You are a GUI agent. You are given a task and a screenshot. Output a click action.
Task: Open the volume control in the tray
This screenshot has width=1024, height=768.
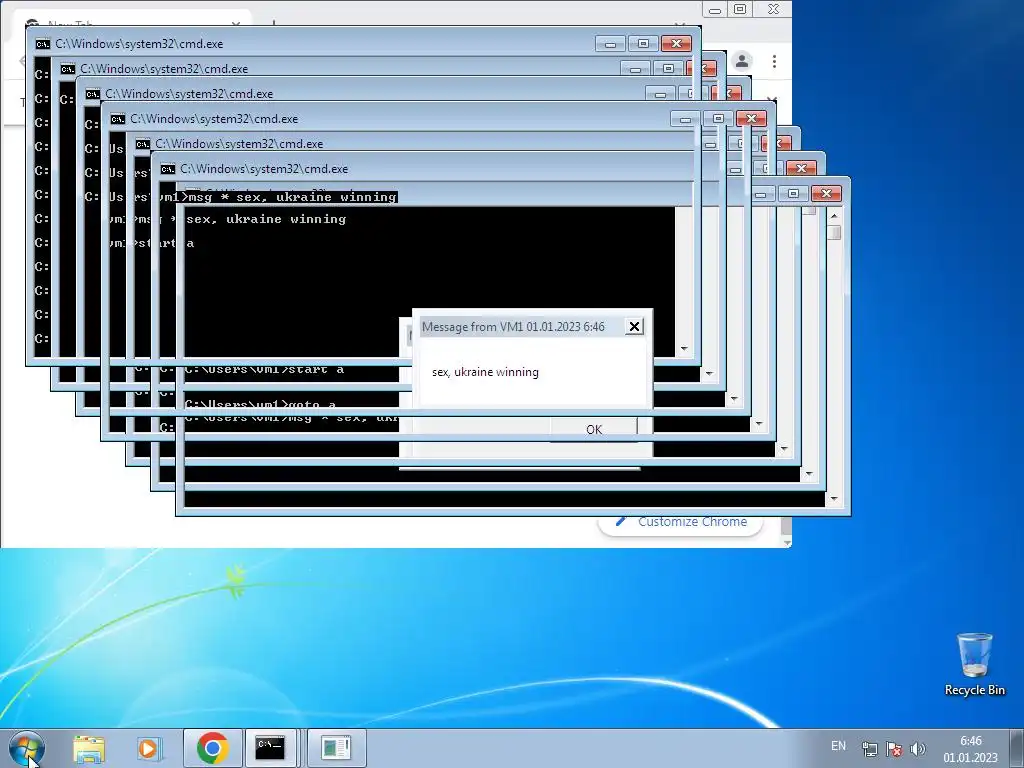click(918, 748)
